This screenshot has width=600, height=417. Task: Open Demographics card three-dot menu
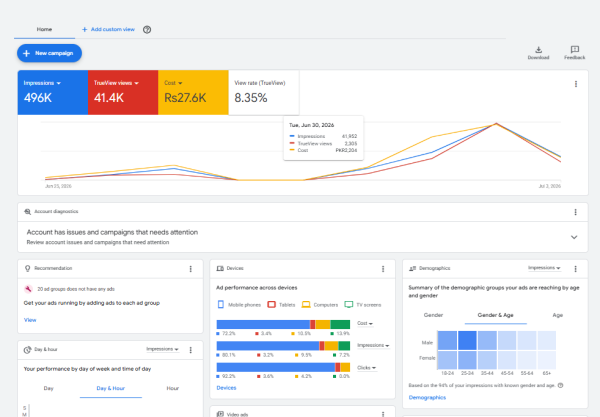(x=576, y=269)
